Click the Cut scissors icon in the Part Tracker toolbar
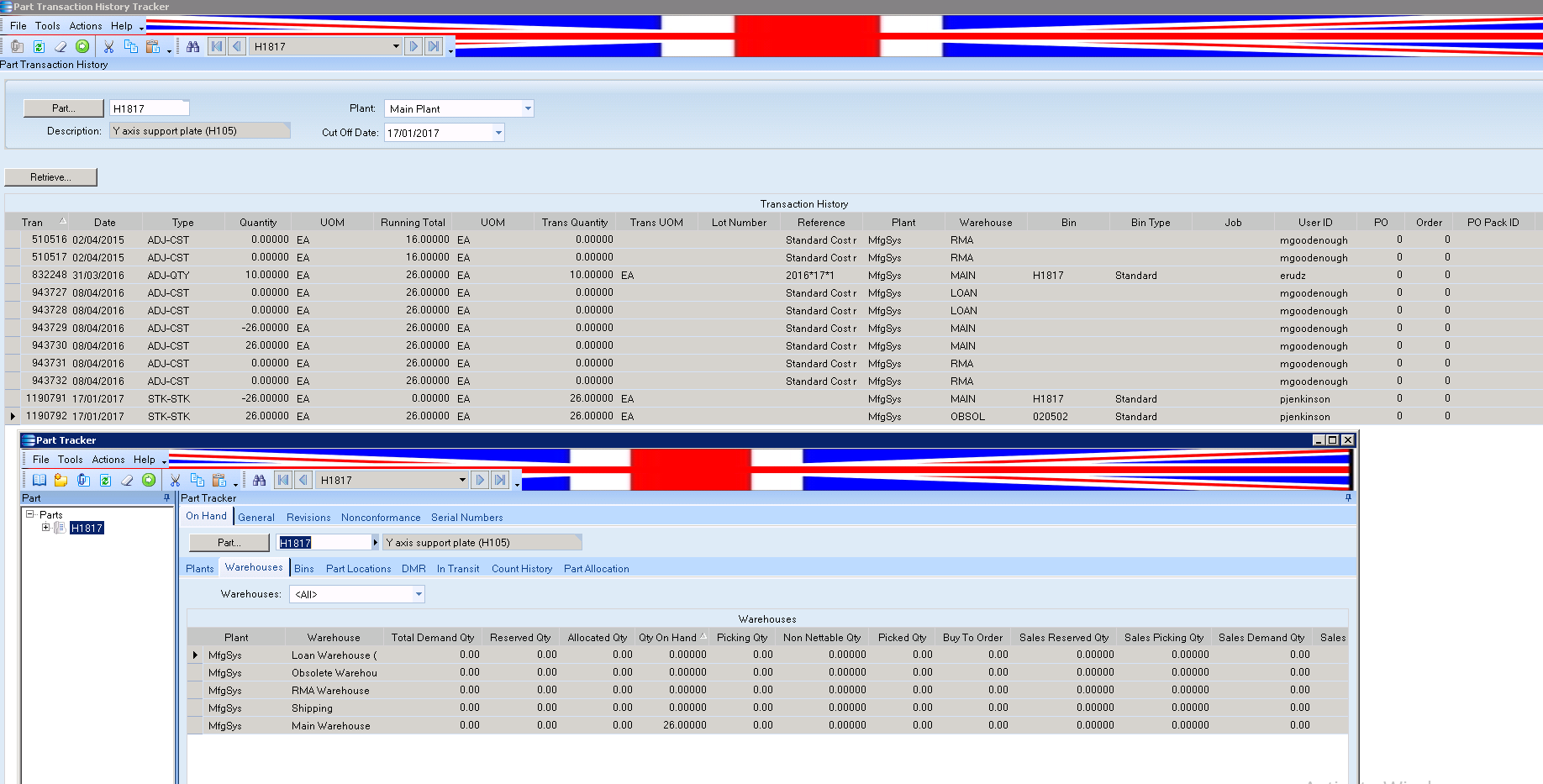Screen dimensions: 1543x784 pyautogui.click(x=175, y=481)
